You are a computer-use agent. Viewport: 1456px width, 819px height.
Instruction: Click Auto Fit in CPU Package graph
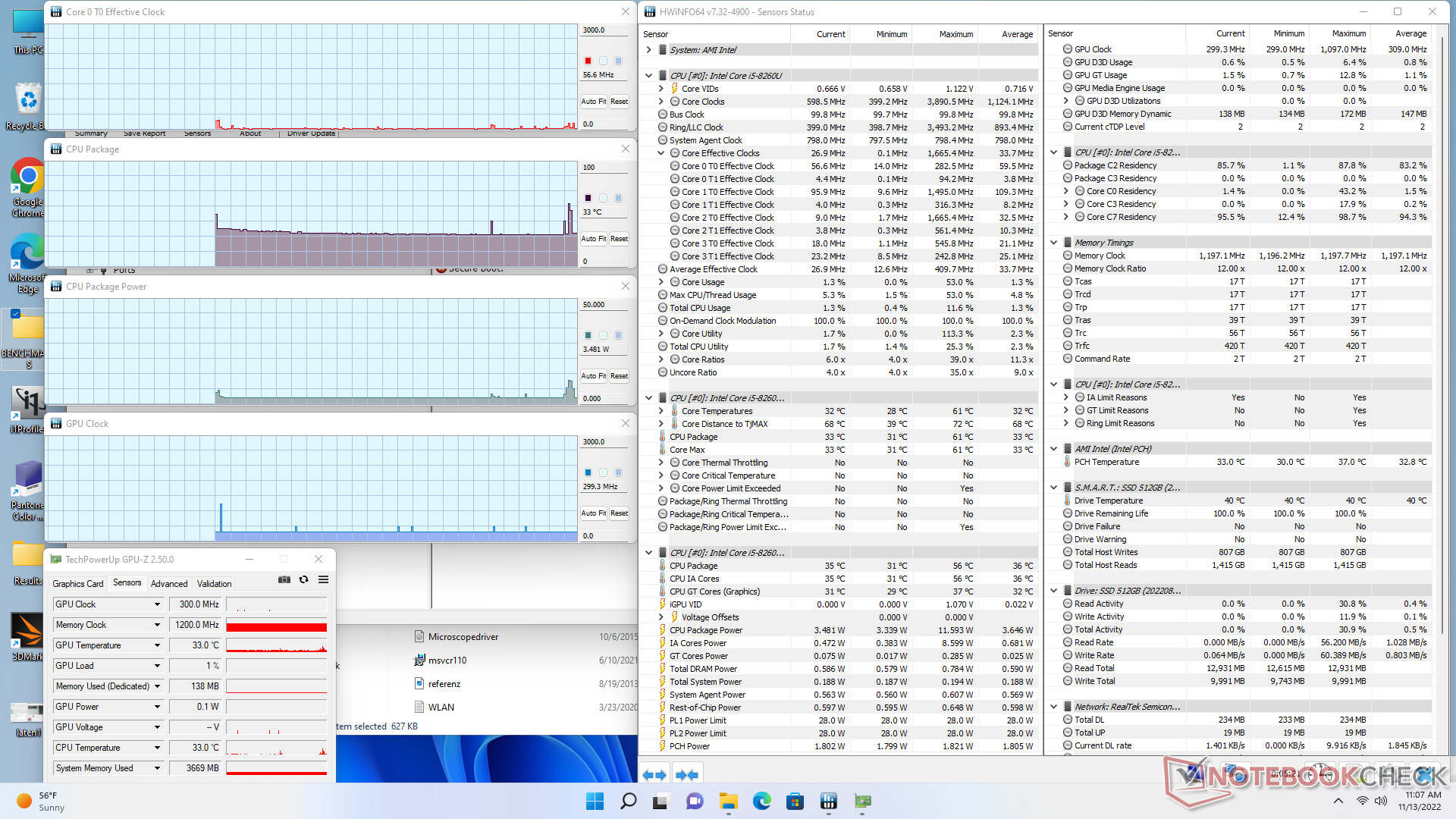[594, 239]
